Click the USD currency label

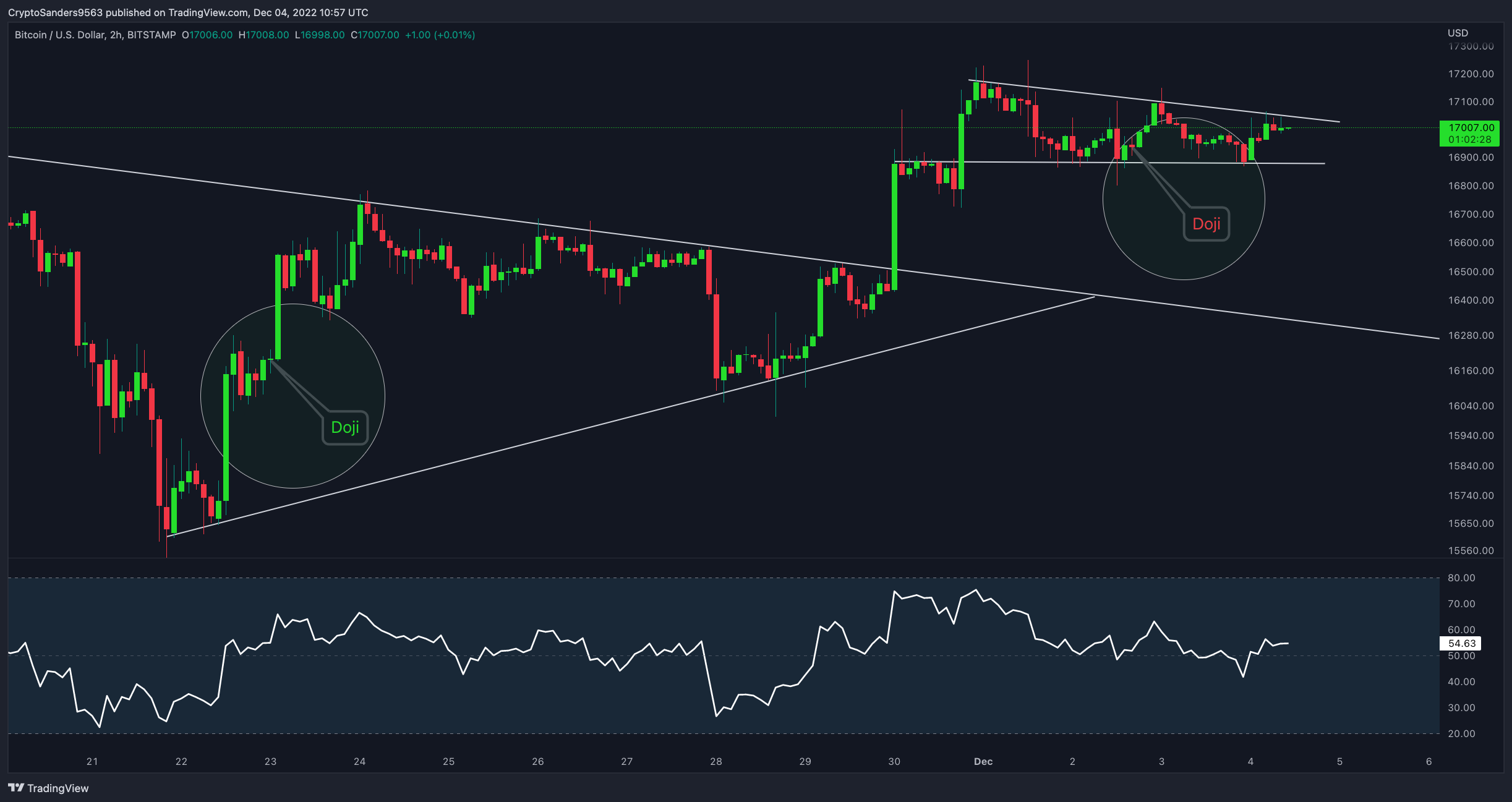coord(1458,33)
